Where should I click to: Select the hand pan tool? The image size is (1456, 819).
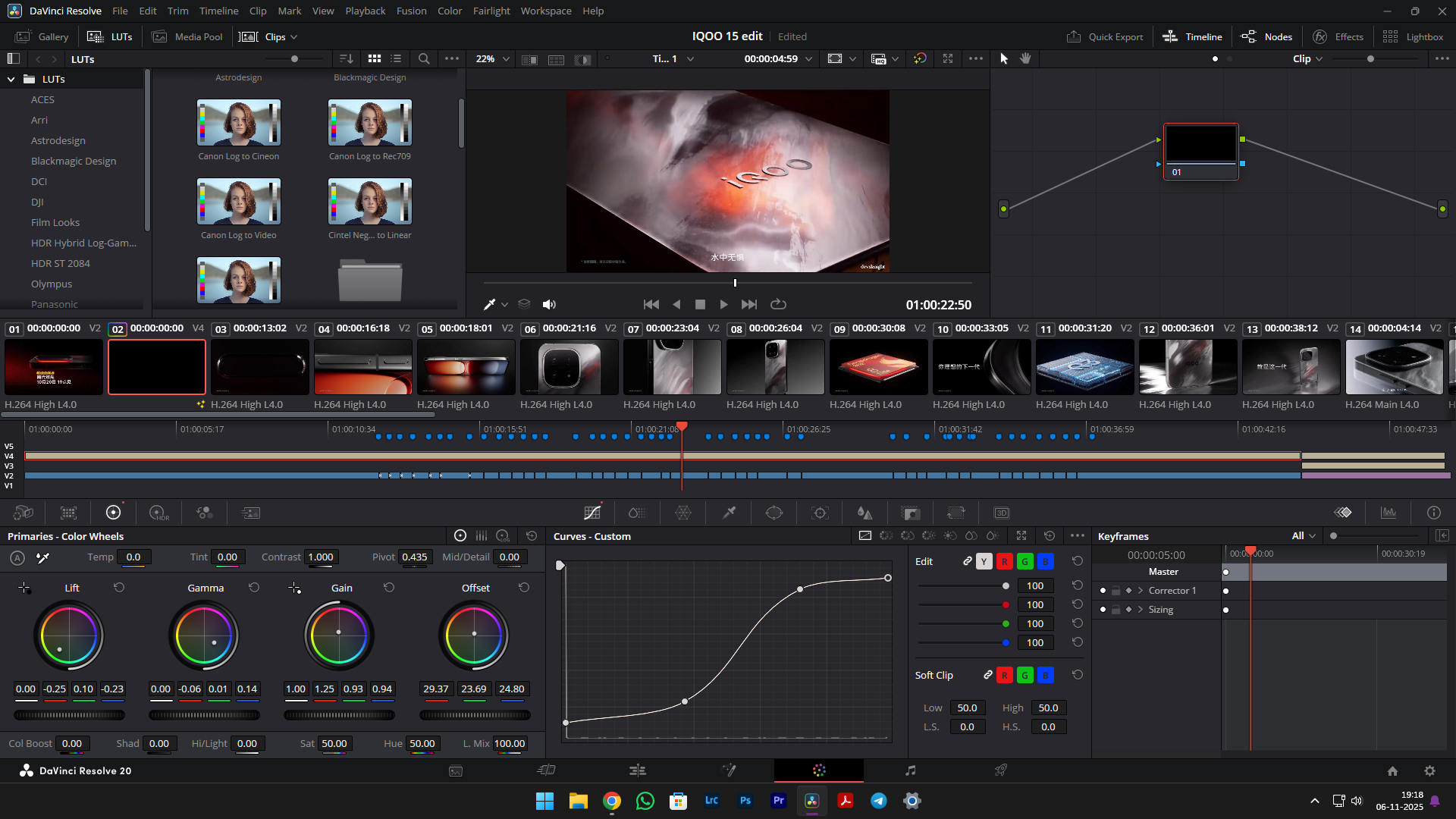coord(1025,59)
